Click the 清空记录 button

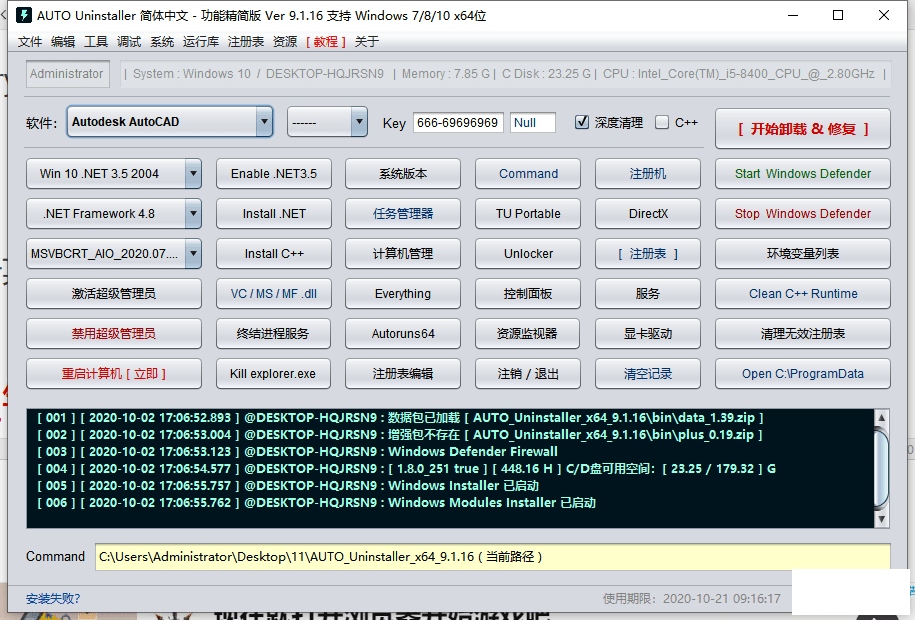point(648,373)
